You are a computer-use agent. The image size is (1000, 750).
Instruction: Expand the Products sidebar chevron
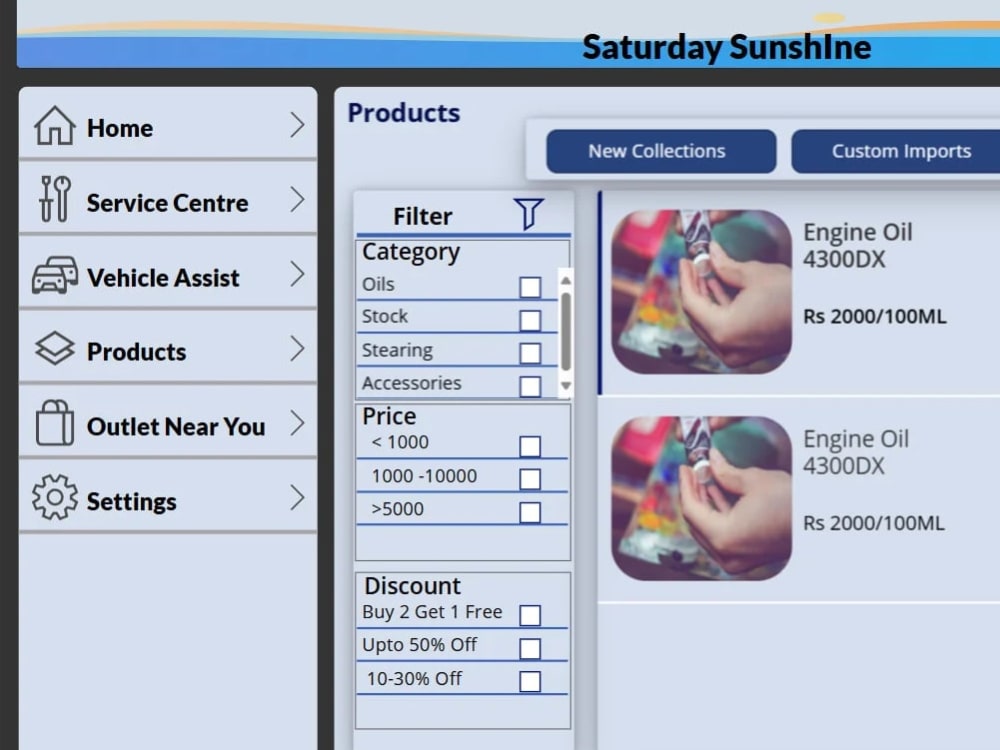point(297,349)
